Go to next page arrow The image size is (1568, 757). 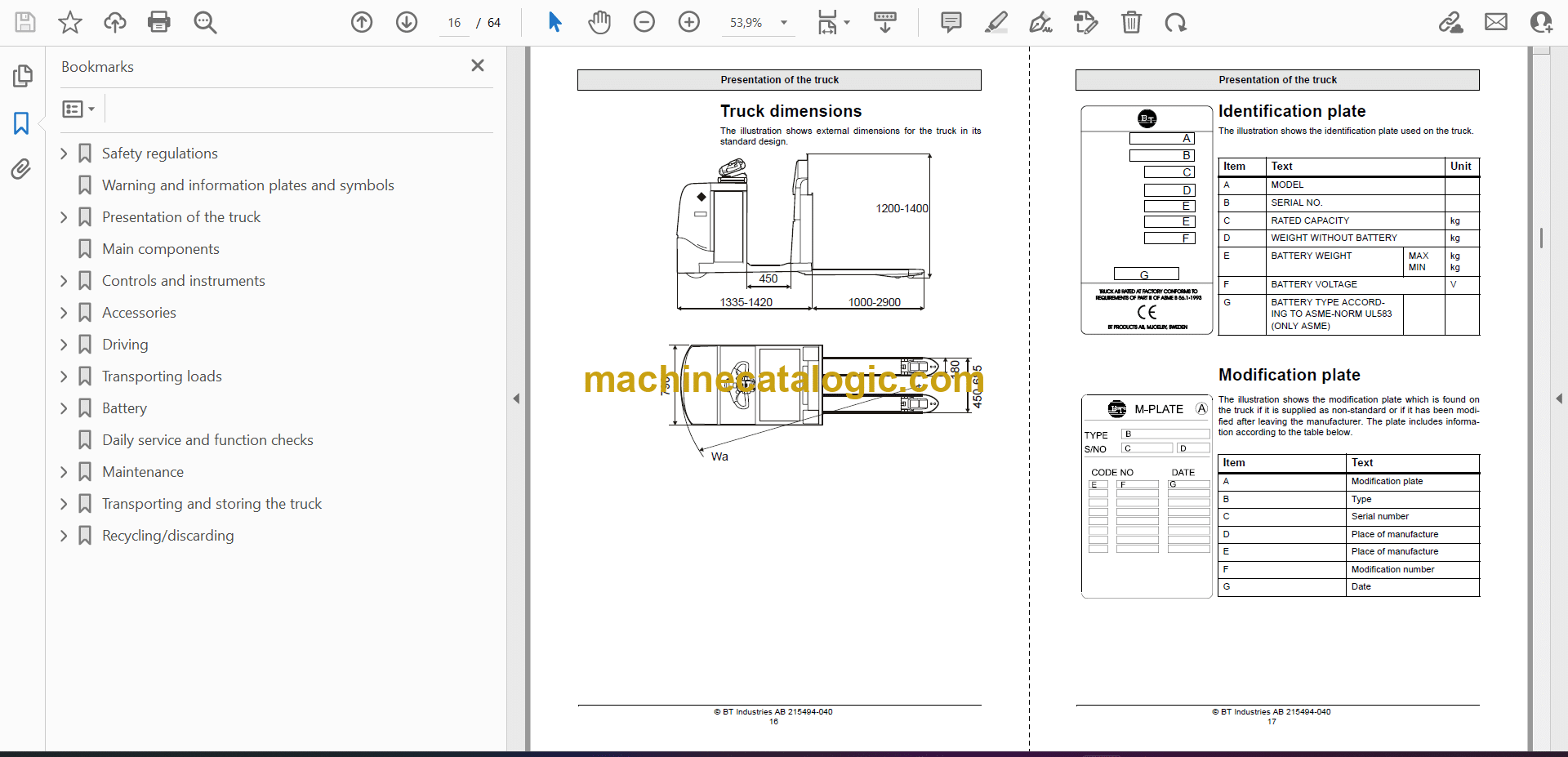(407, 22)
